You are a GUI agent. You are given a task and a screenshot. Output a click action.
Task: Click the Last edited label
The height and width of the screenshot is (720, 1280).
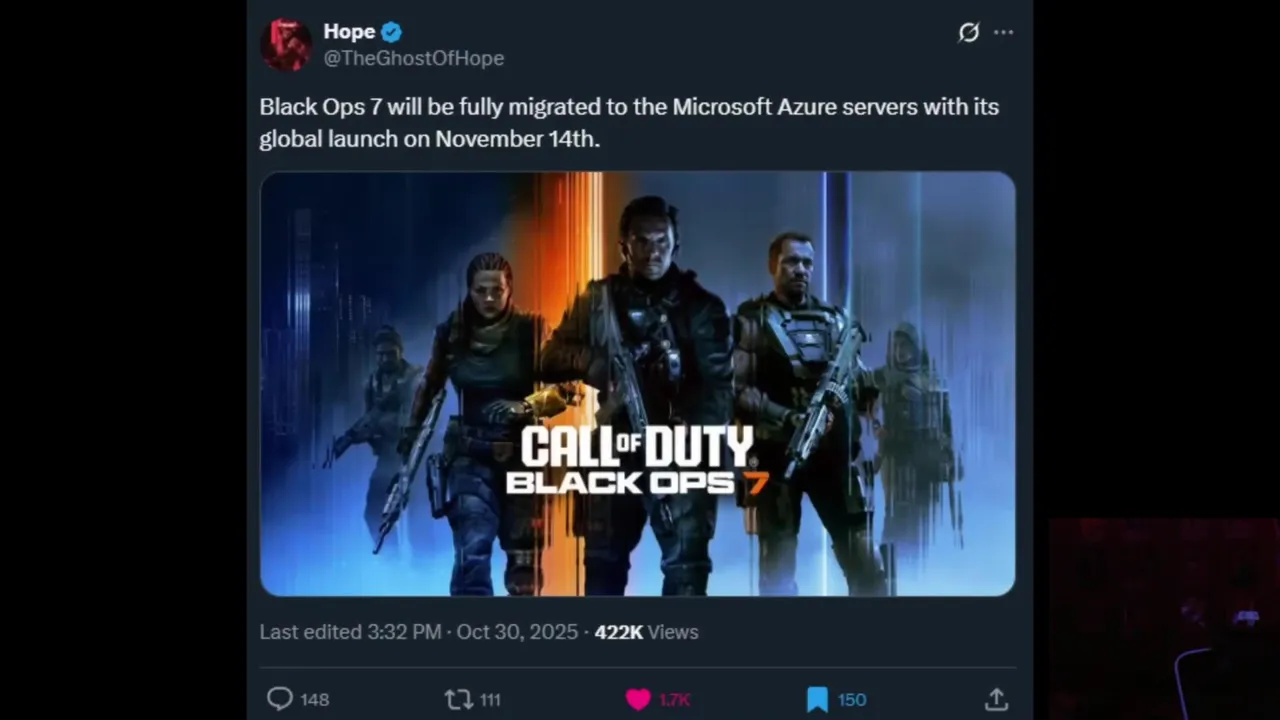point(310,632)
